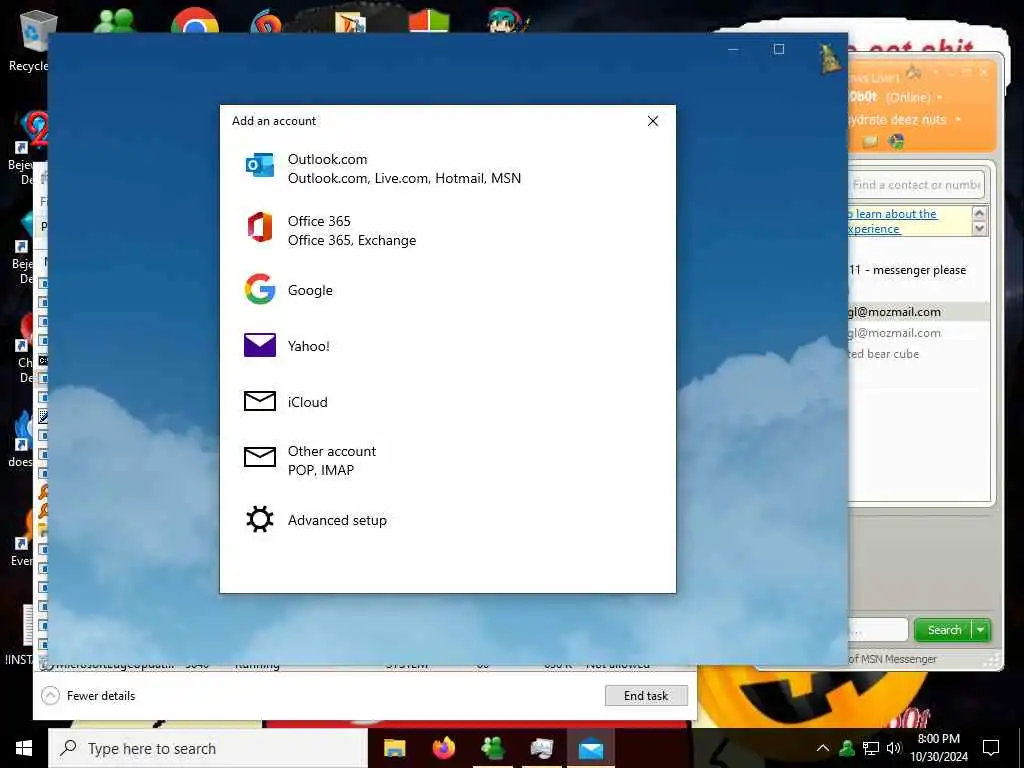Open the (Online) status dropdown in Messenger
Screen dimensions: 1024x768
pyautogui.click(x=940, y=98)
